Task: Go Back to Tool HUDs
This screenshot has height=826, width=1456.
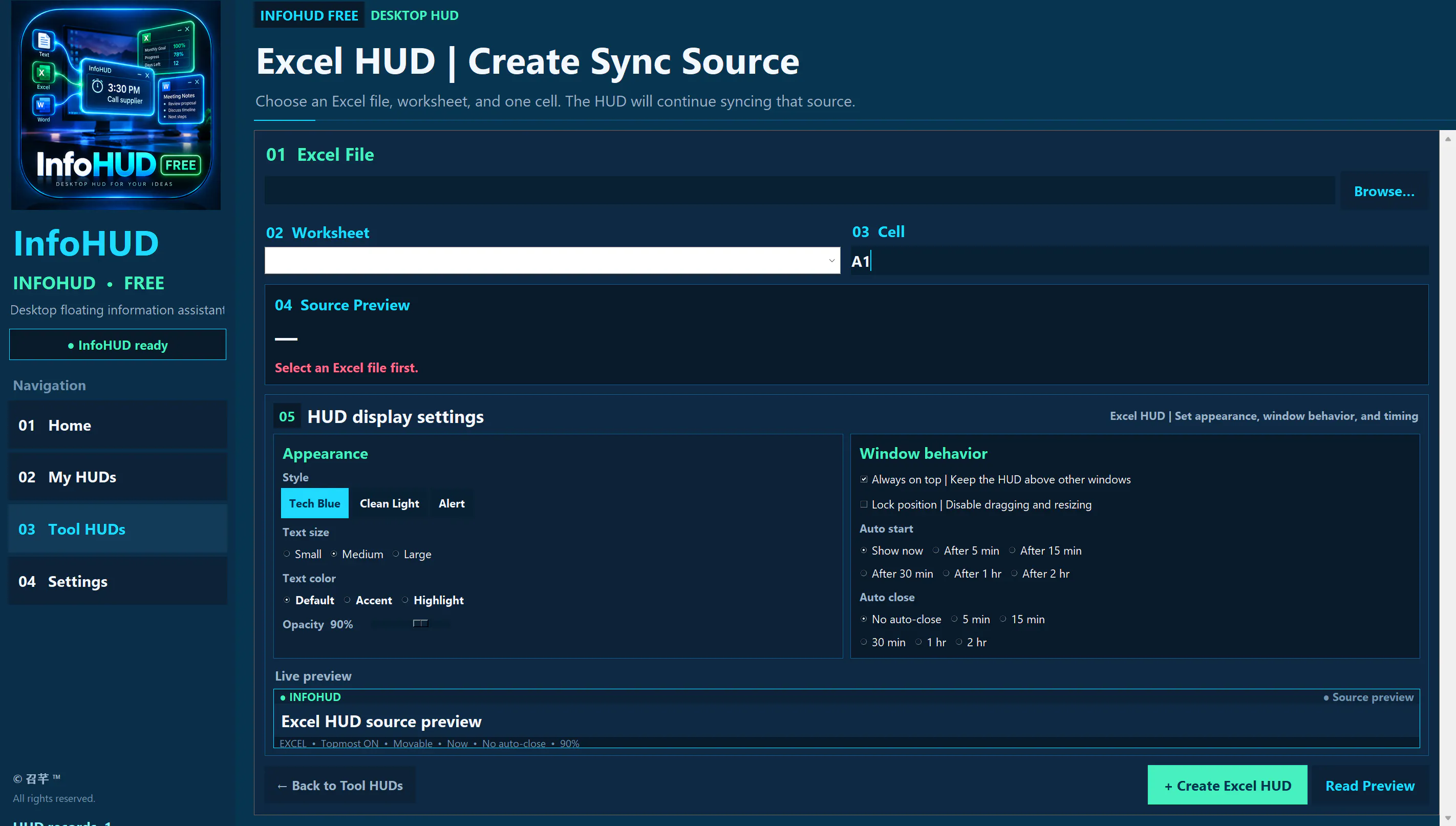Action: pos(339,785)
